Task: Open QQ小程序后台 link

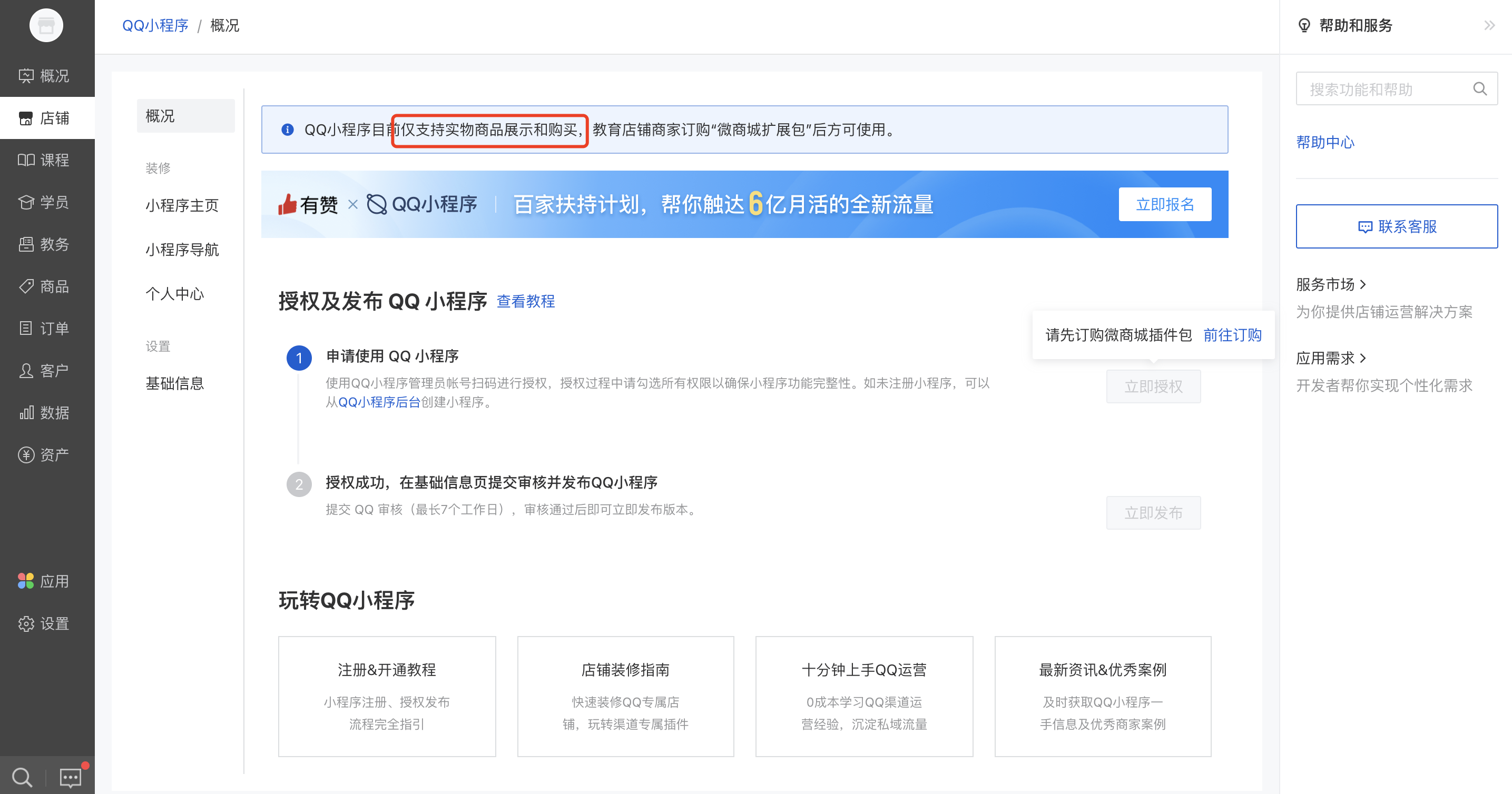Action: click(x=379, y=402)
